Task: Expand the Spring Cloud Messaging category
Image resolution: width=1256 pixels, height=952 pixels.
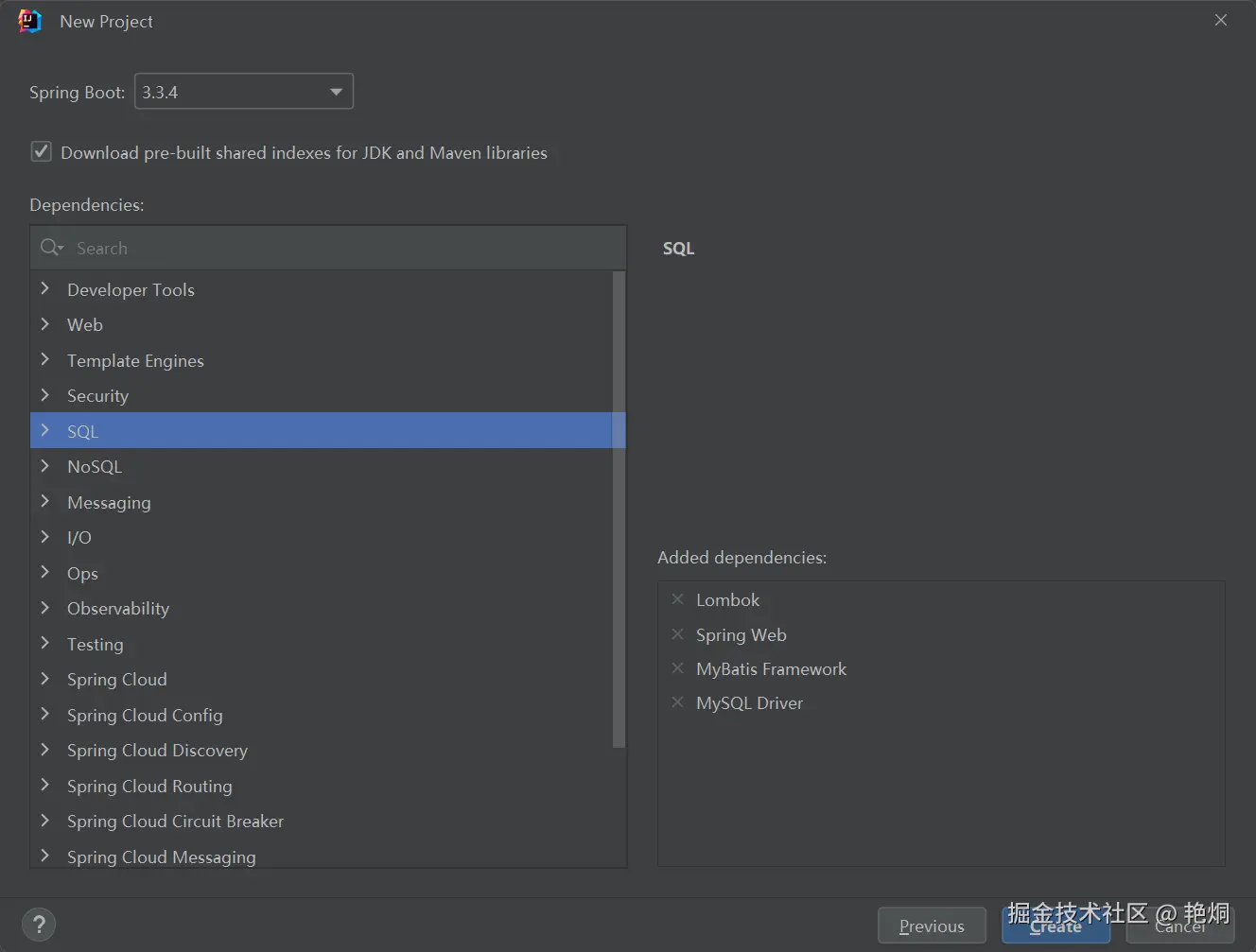Action: coord(44,856)
